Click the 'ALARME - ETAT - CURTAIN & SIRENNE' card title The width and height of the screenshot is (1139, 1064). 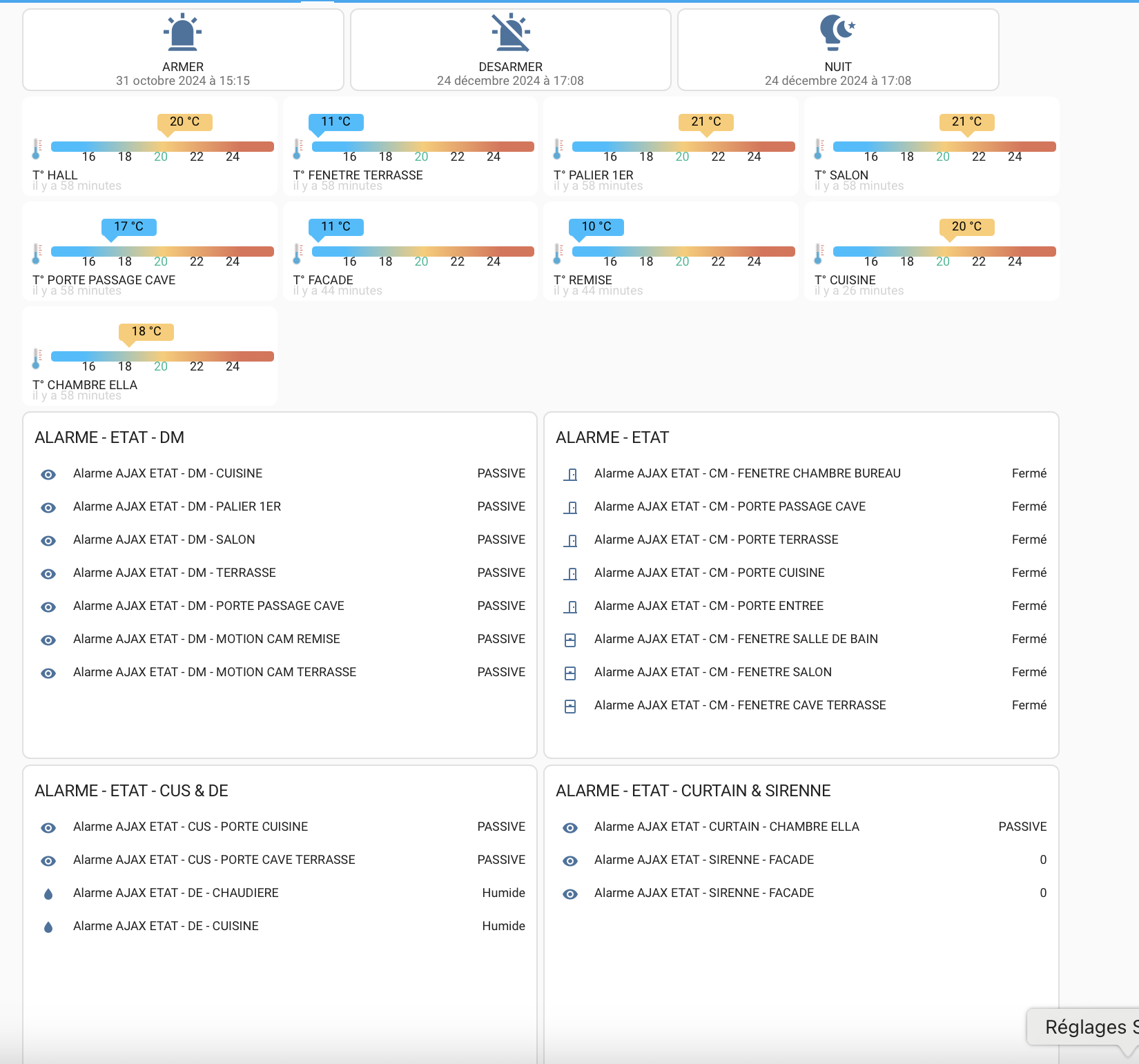[x=693, y=791]
